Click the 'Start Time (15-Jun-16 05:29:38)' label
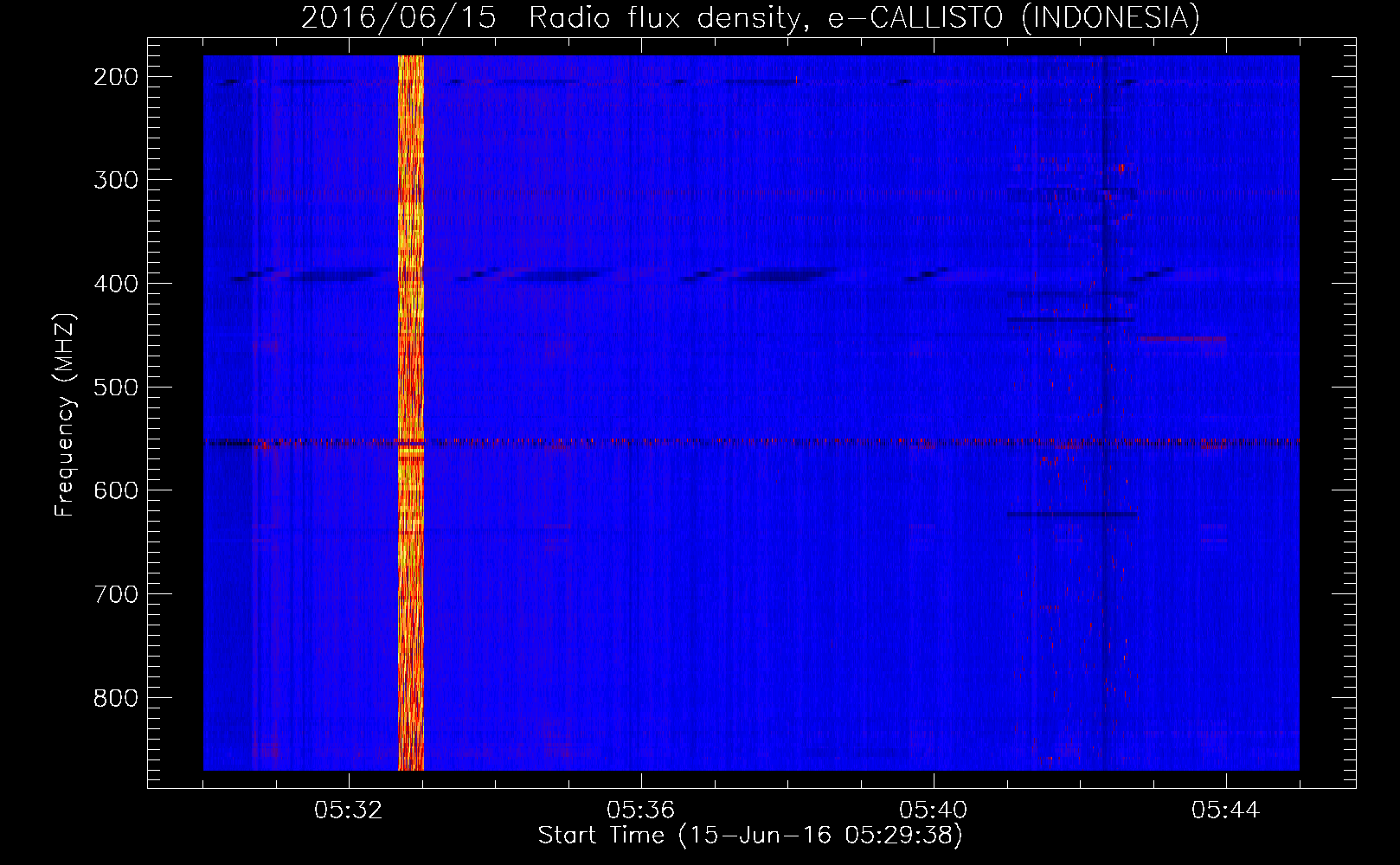1400x865 pixels. click(750, 836)
